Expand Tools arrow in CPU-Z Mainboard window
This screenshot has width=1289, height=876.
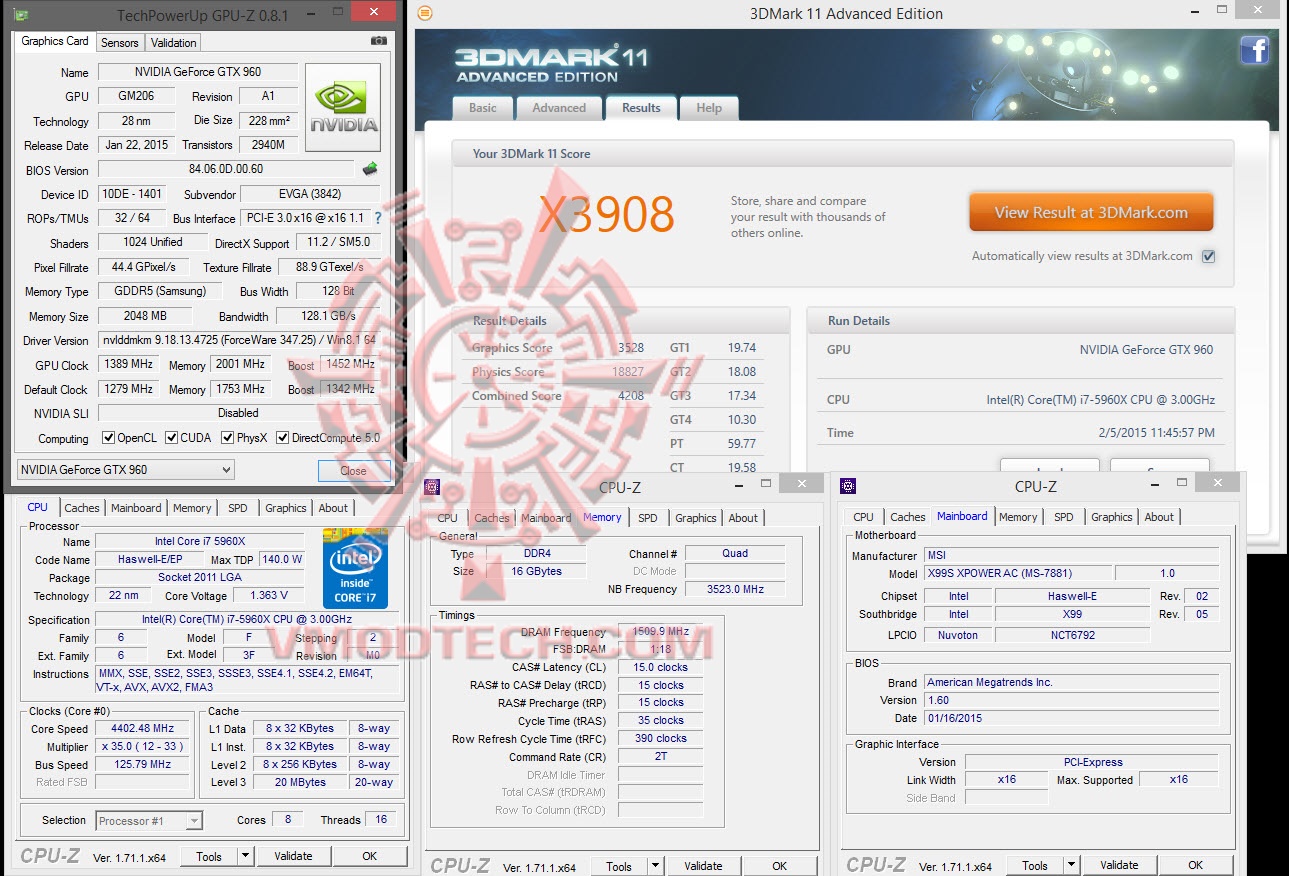coord(1071,865)
